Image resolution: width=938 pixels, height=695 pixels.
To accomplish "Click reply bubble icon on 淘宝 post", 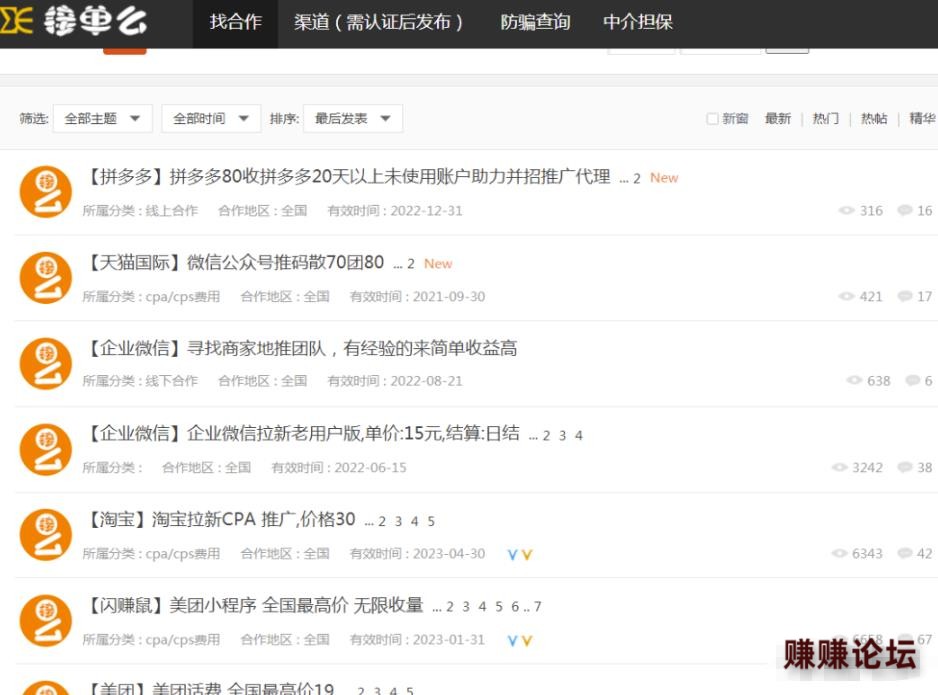I will (905, 553).
